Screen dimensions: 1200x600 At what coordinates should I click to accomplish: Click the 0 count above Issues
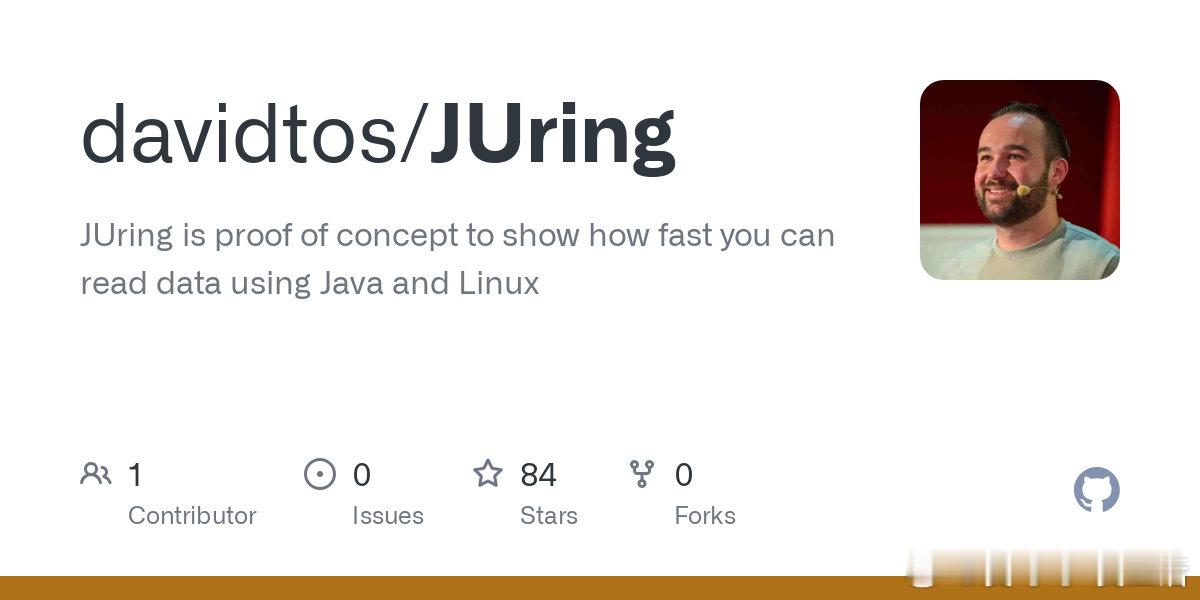pyautogui.click(x=362, y=474)
